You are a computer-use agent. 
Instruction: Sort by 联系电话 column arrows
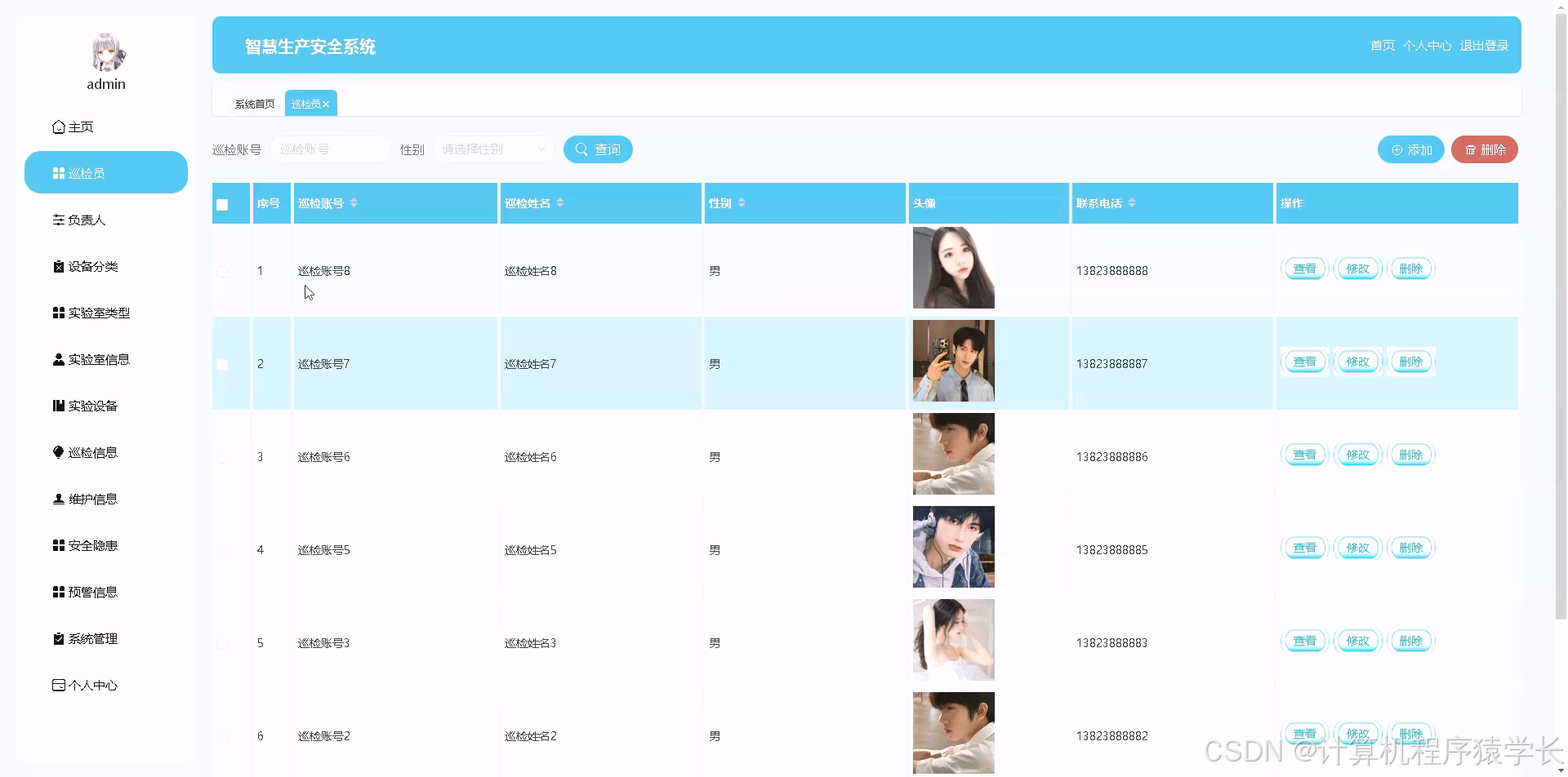click(1132, 202)
